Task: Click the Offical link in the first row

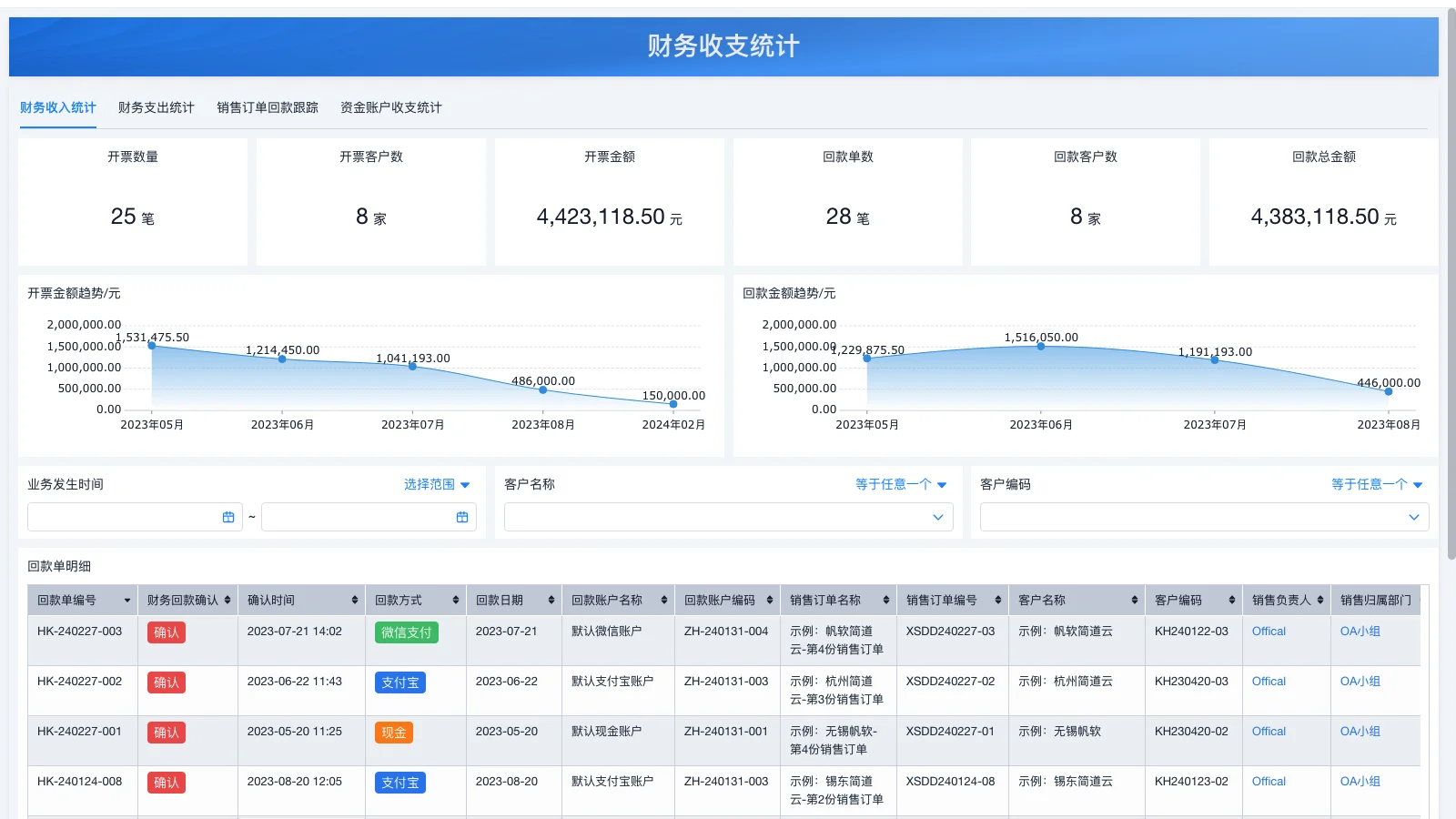Action: [x=1268, y=631]
